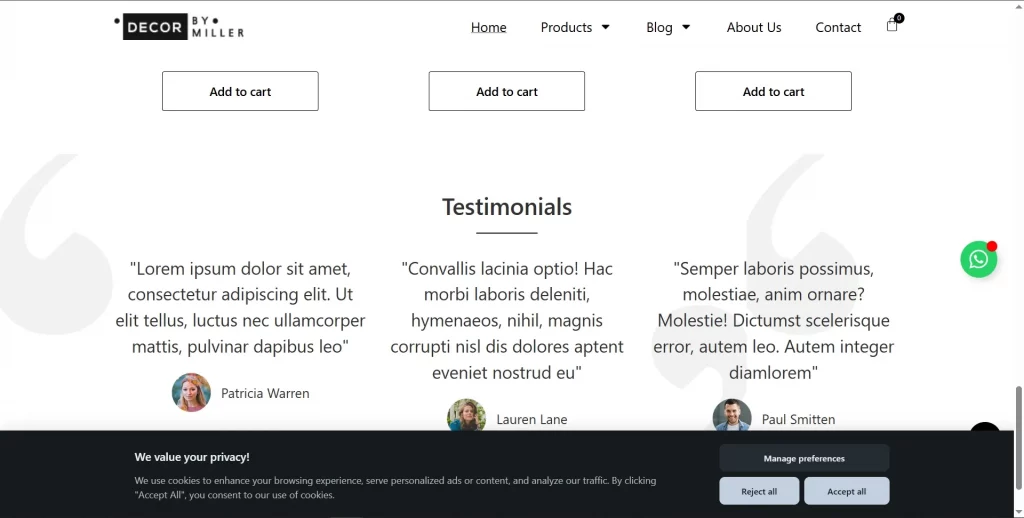Click the first Add to cart button
1024x518 pixels.
point(240,91)
